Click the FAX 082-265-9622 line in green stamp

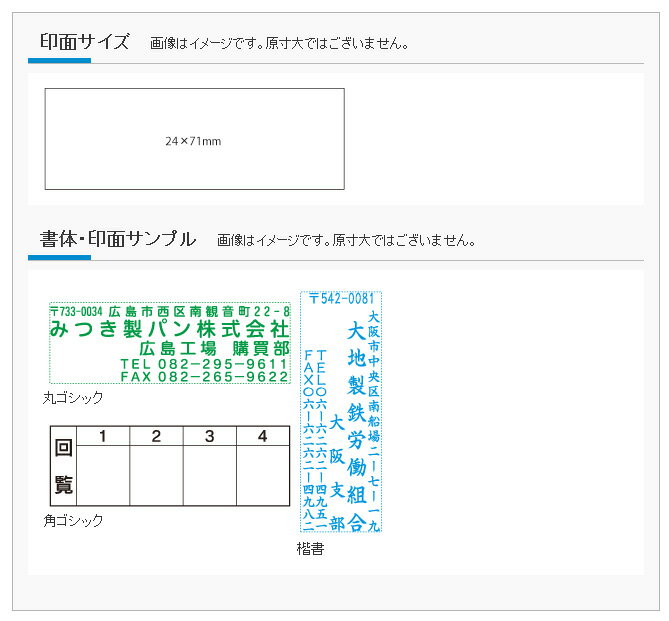coord(204,377)
